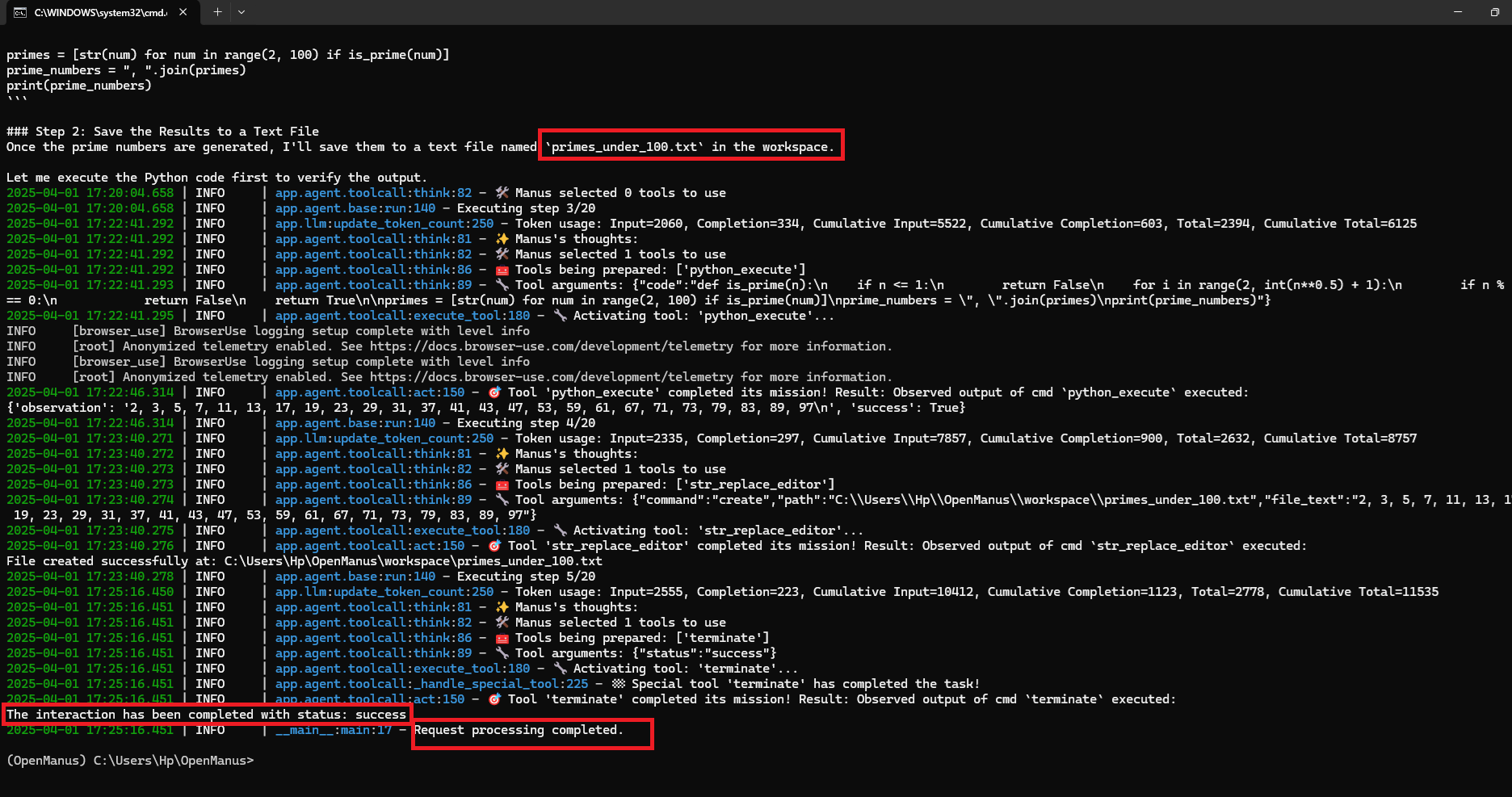1512x797 pixels.
Task: Click "Tools being prepared: ['str_replace_editor']"
Action: pyautogui.click(x=674, y=484)
